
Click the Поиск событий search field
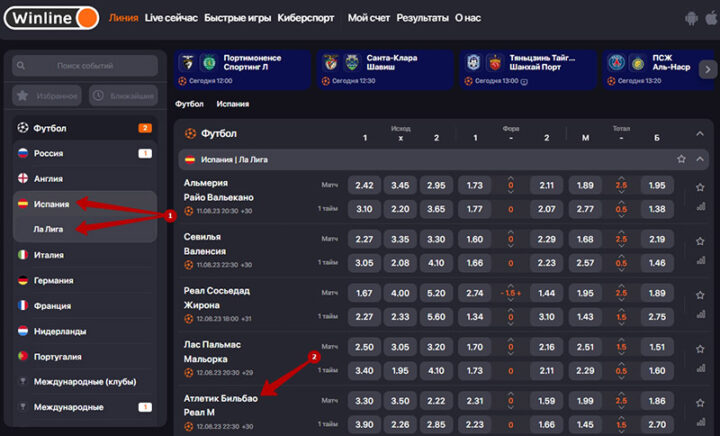click(85, 66)
